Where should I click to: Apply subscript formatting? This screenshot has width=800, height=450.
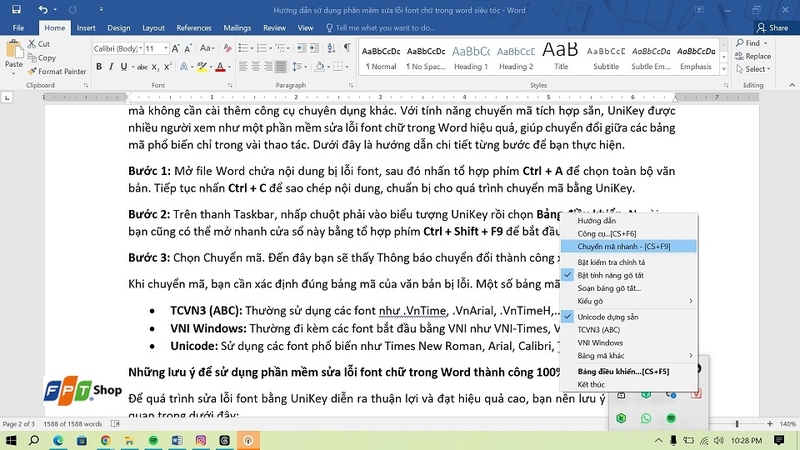point(155,67)
